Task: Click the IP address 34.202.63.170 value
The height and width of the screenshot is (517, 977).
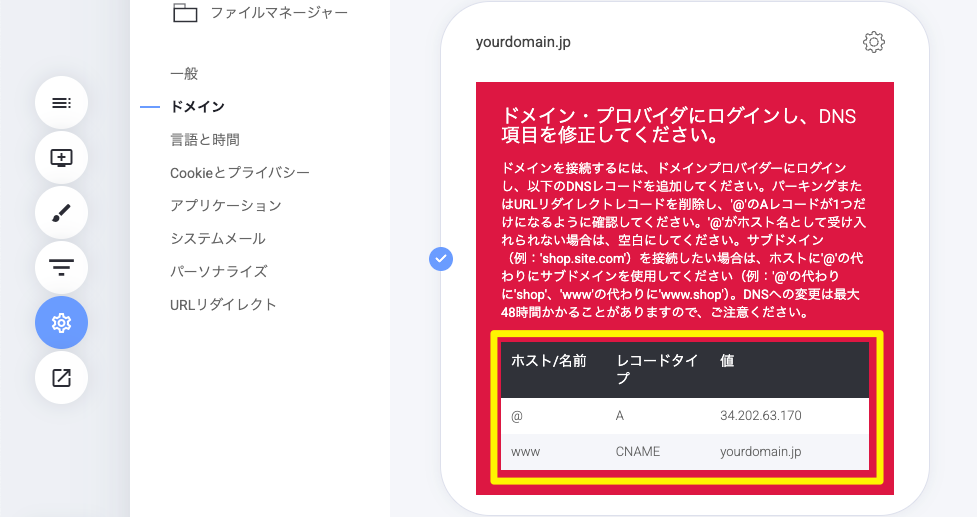Action: [760, 415]
